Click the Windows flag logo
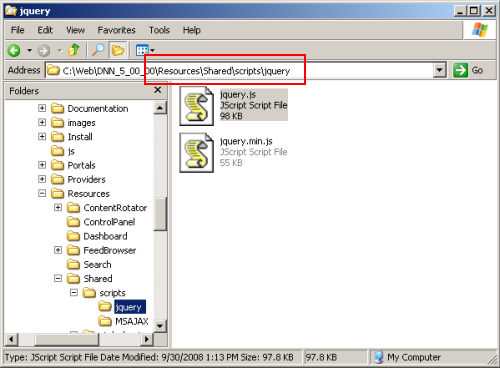 [480, 30]
